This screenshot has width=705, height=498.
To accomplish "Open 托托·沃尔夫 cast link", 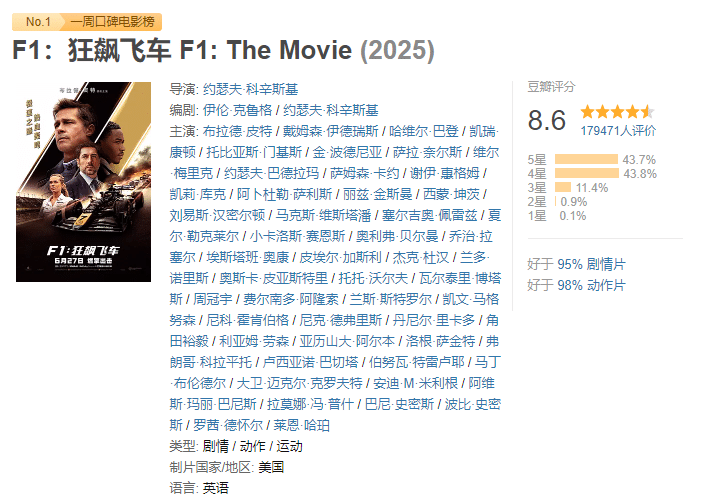I will (372, 278).
